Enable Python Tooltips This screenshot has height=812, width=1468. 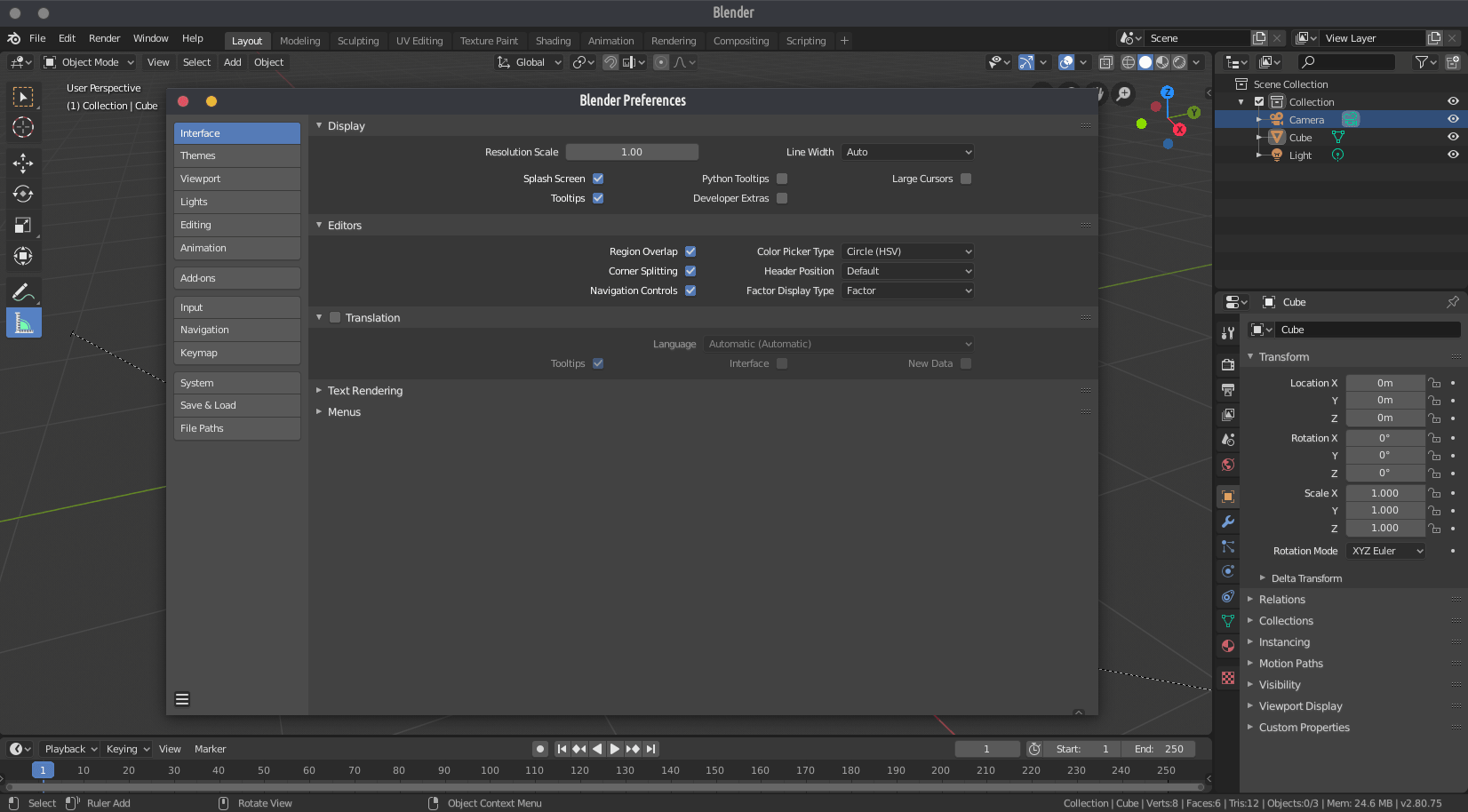(782, 179)
